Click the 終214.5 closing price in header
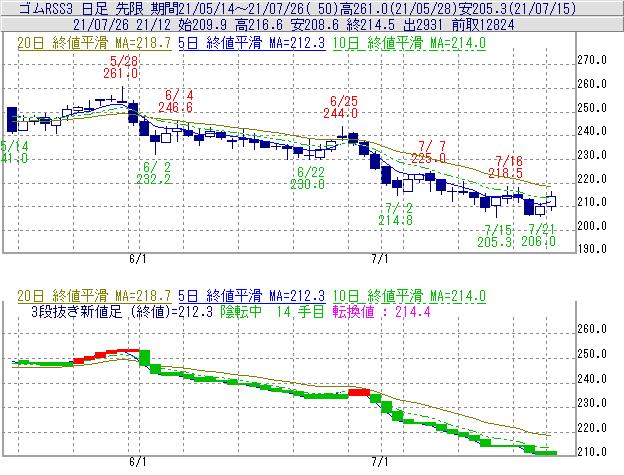Screen dimensions: 624x475 click(x=370, y=25)
